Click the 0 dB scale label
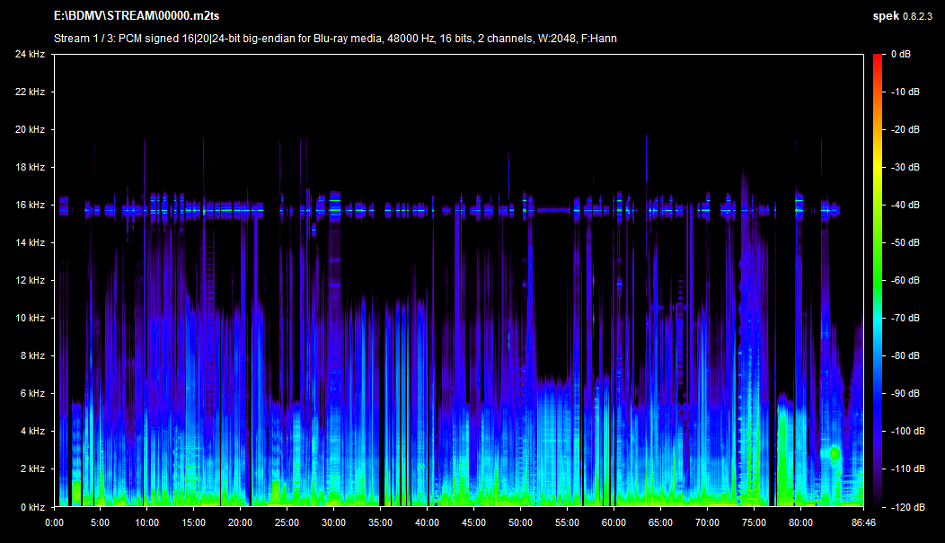Image resolution: width=945 pixels, height=543 pixels. pyautogui.click(x=899, y=54)
